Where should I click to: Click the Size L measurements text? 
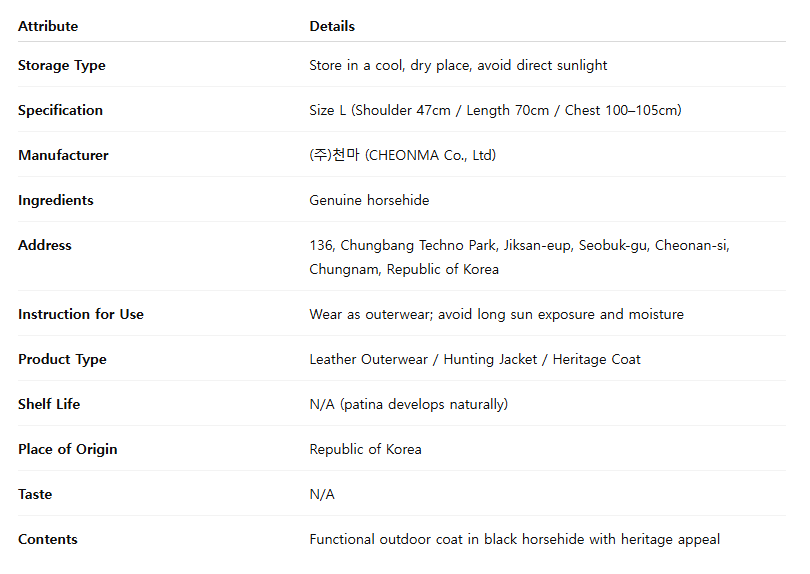click(495, 111)
